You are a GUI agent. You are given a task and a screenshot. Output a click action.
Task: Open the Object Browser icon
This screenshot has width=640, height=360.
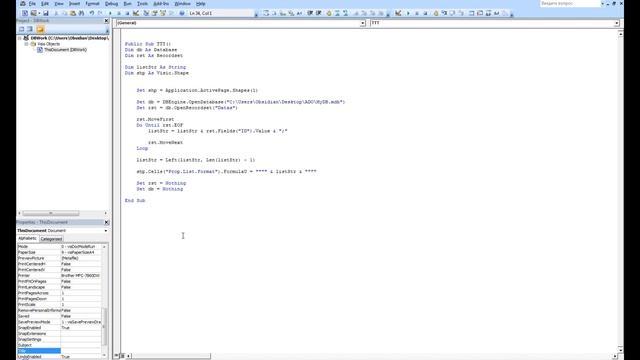(x=163, y=13)
